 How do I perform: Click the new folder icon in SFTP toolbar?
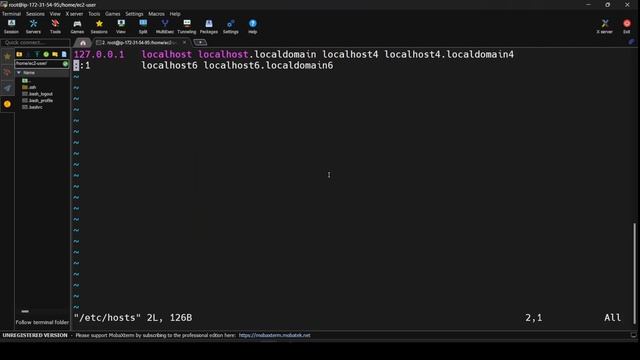tap(55, 54)
